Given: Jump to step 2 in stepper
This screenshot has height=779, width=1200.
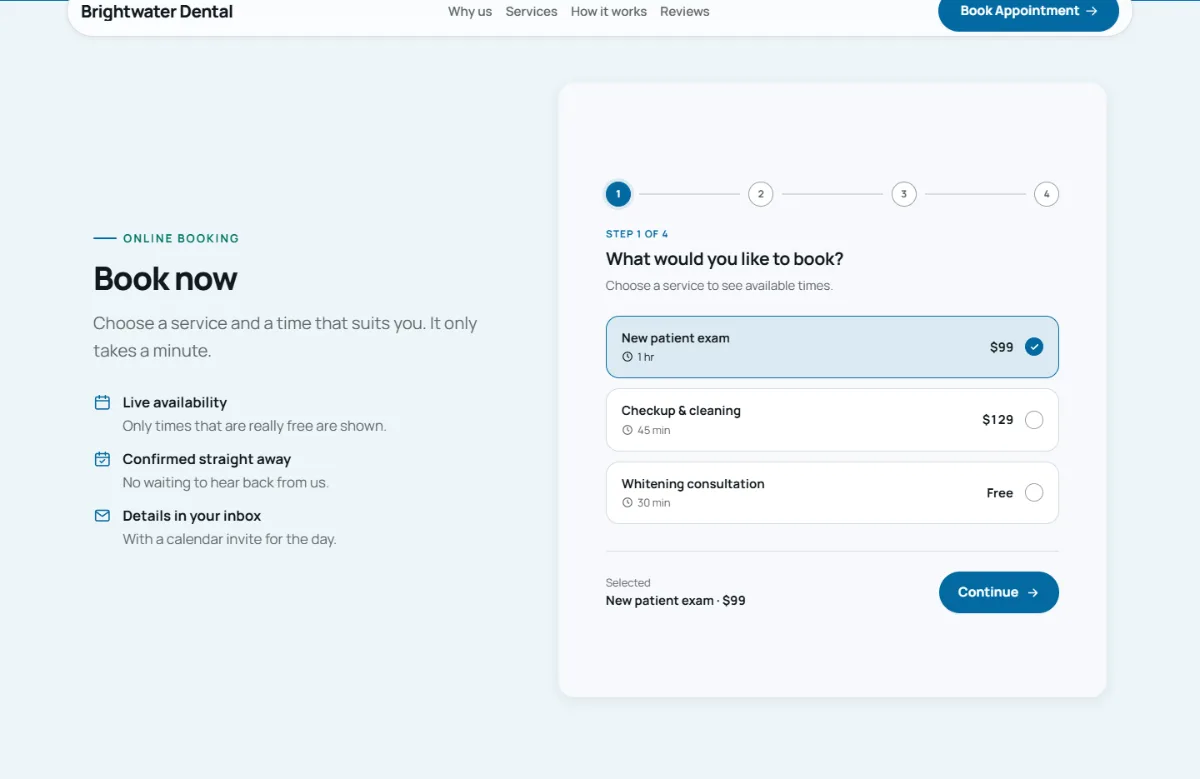Looking at the screenshot, I should click(761, 194).
